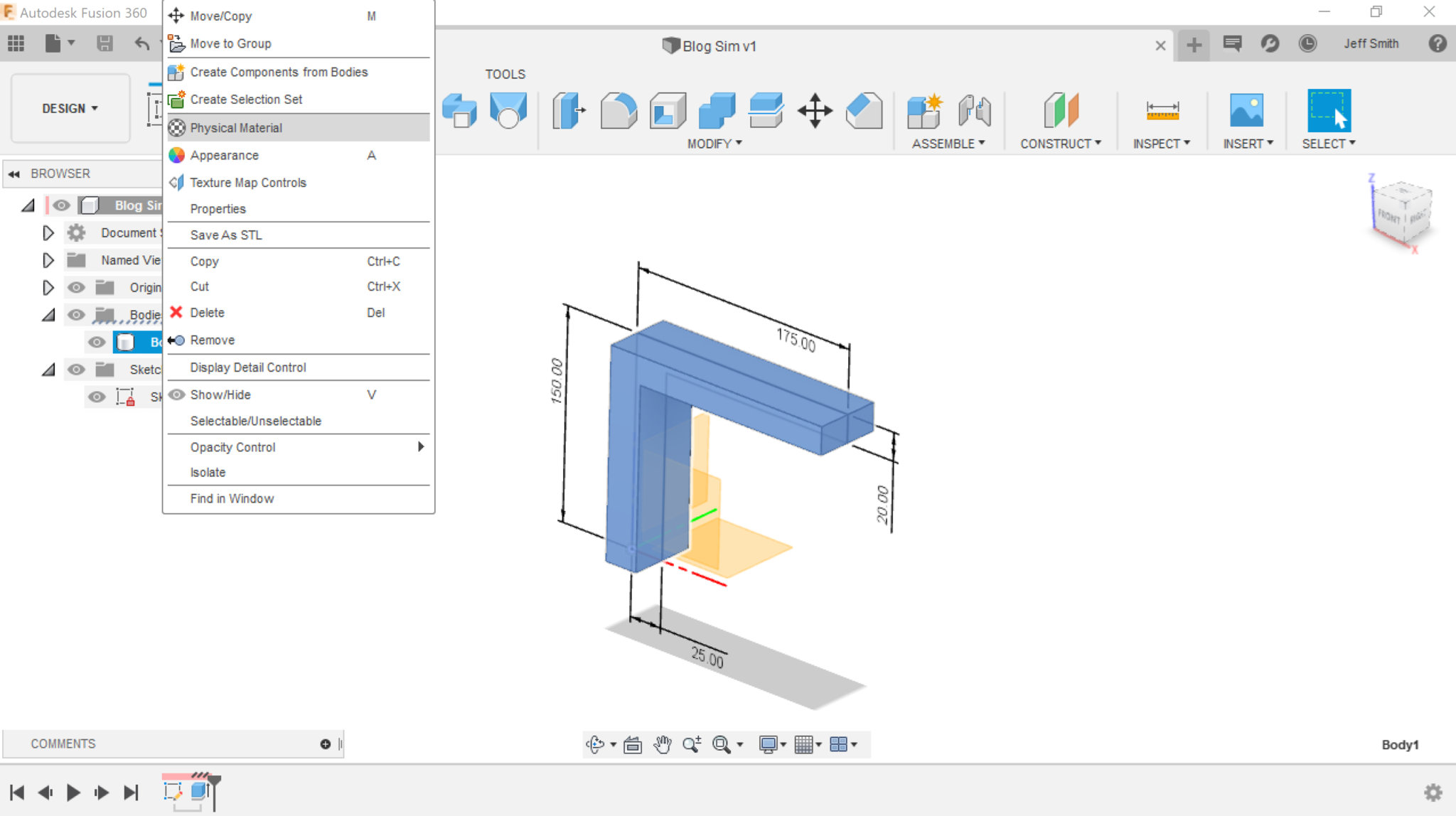
Task: Hide Body1 using its eye toggle
Action: tap(97, 342)
